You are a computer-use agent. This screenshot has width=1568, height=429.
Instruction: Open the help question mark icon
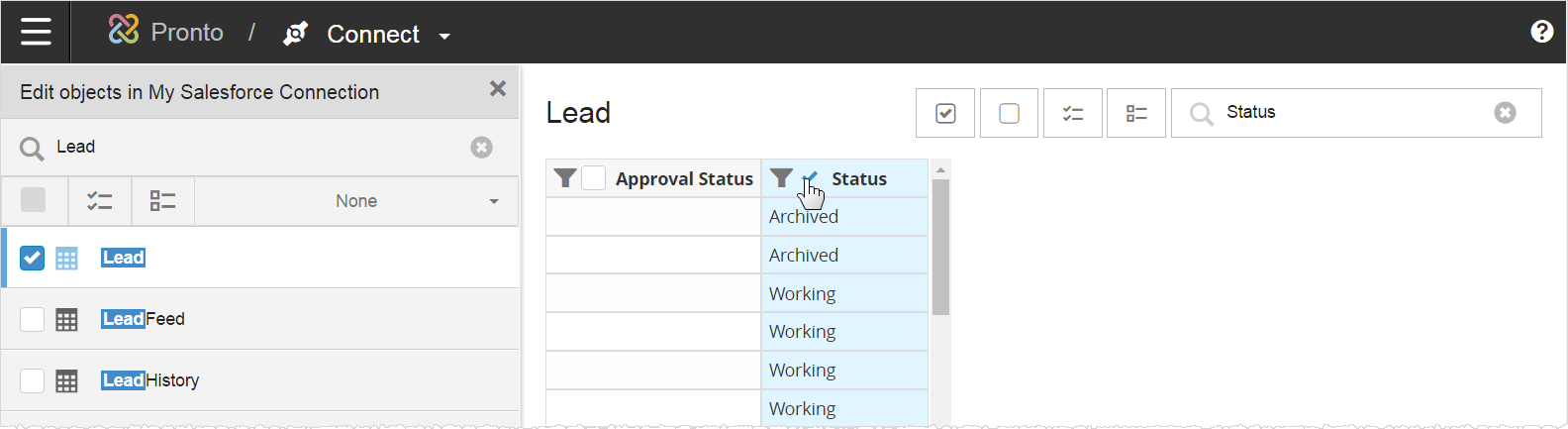point(1541,32)
